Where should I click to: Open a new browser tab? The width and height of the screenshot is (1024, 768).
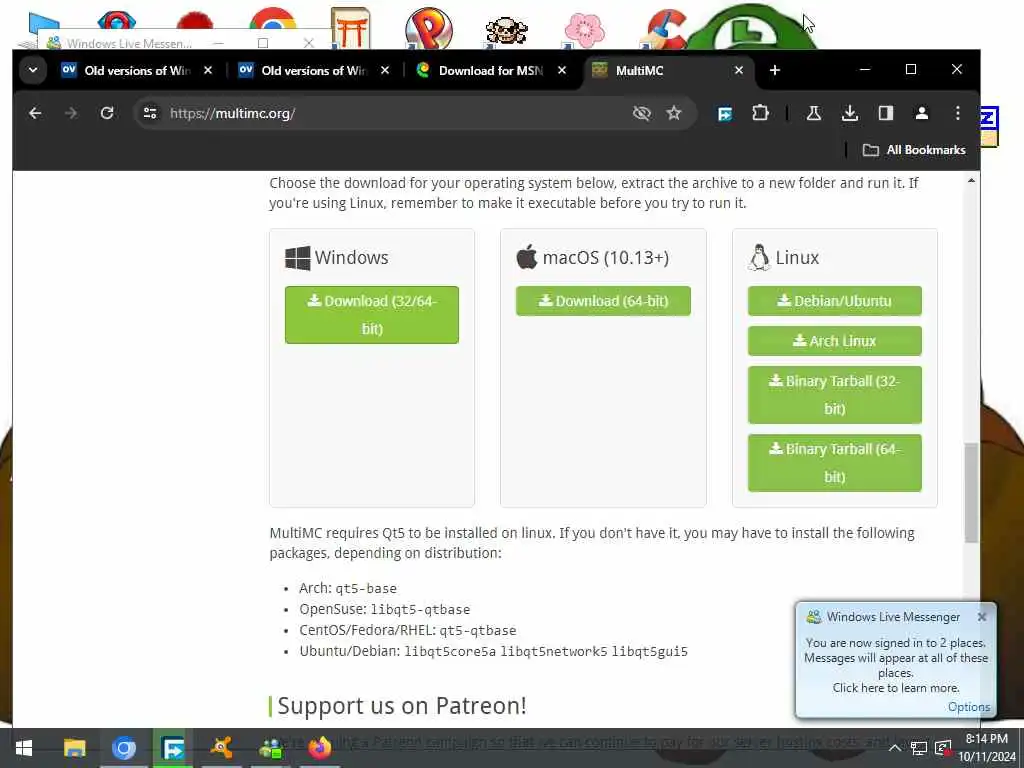(775, 70)
